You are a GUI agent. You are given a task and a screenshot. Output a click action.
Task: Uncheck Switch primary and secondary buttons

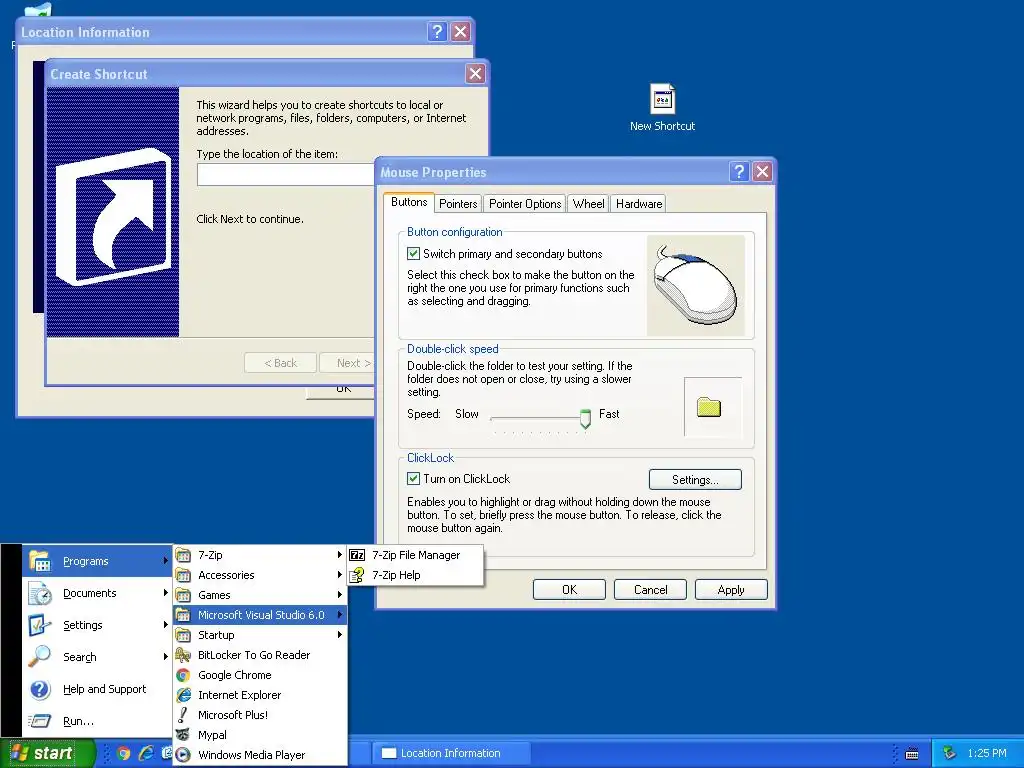413,253
